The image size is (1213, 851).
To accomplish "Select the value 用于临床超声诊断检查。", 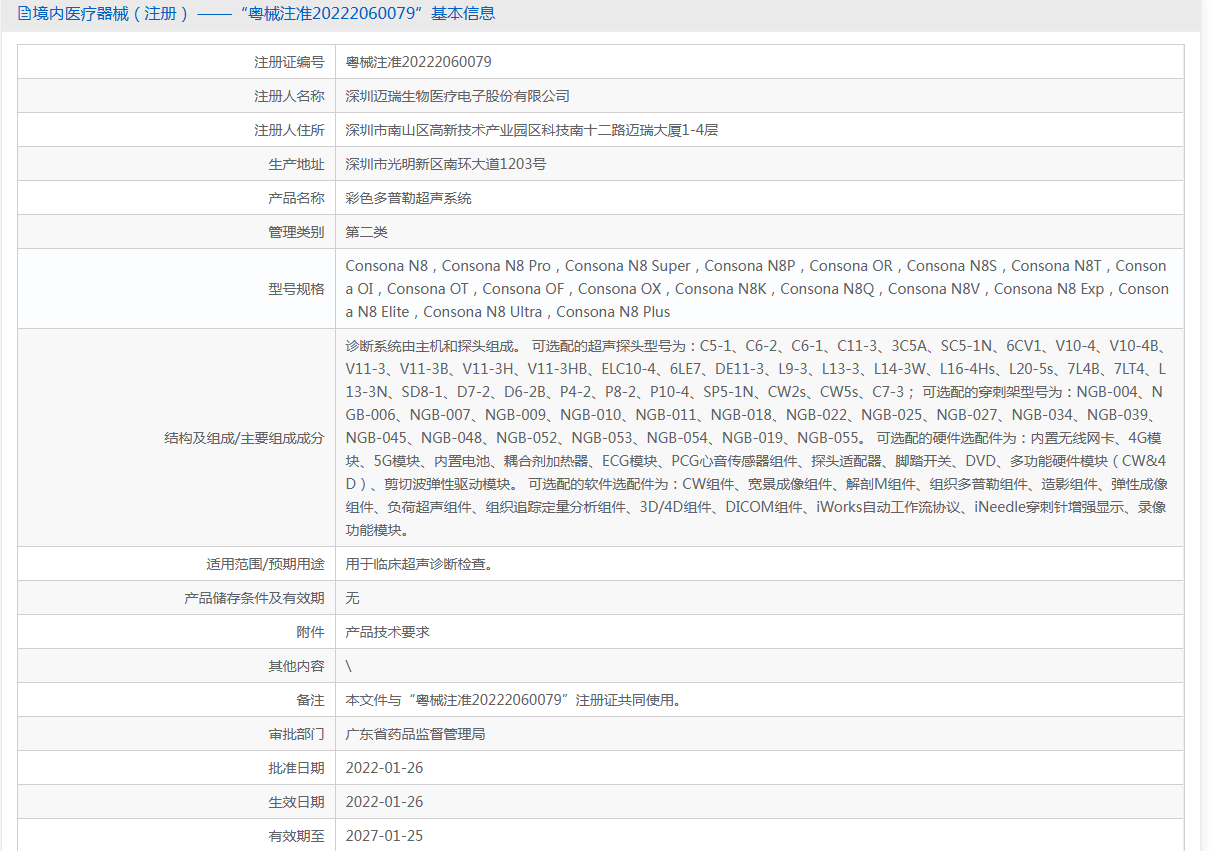I will [x=419, y=564].
